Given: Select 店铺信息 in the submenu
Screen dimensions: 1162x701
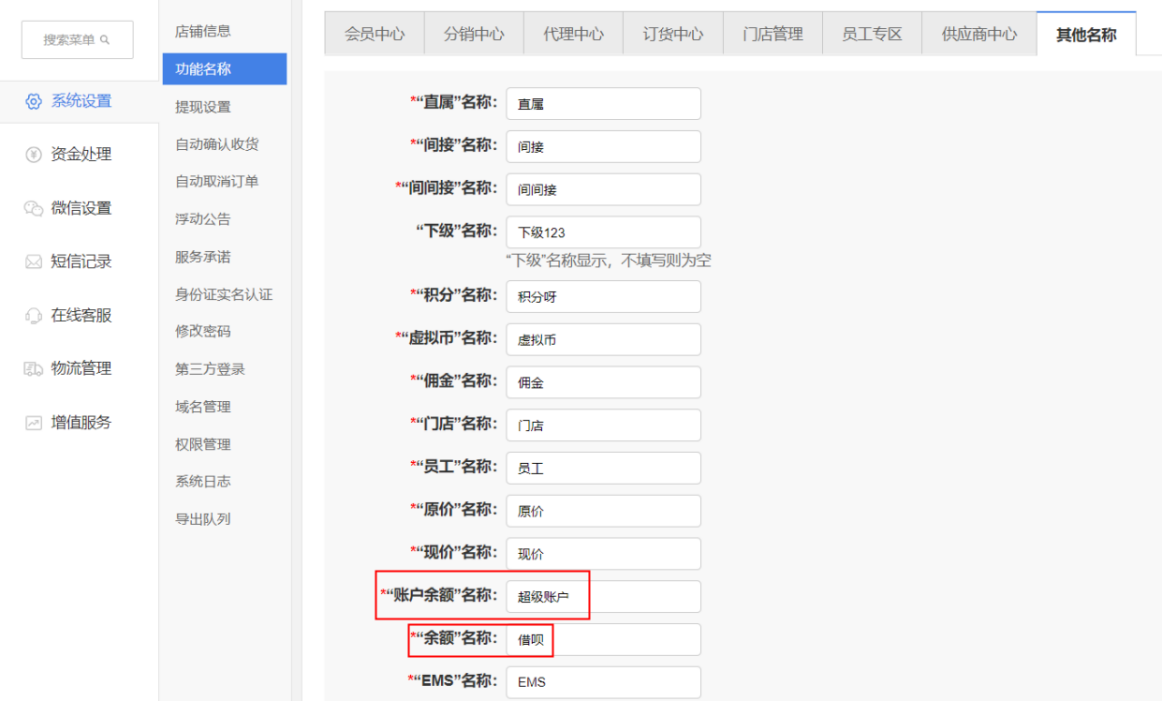Looking at the screenshot, I should point(203,32).
